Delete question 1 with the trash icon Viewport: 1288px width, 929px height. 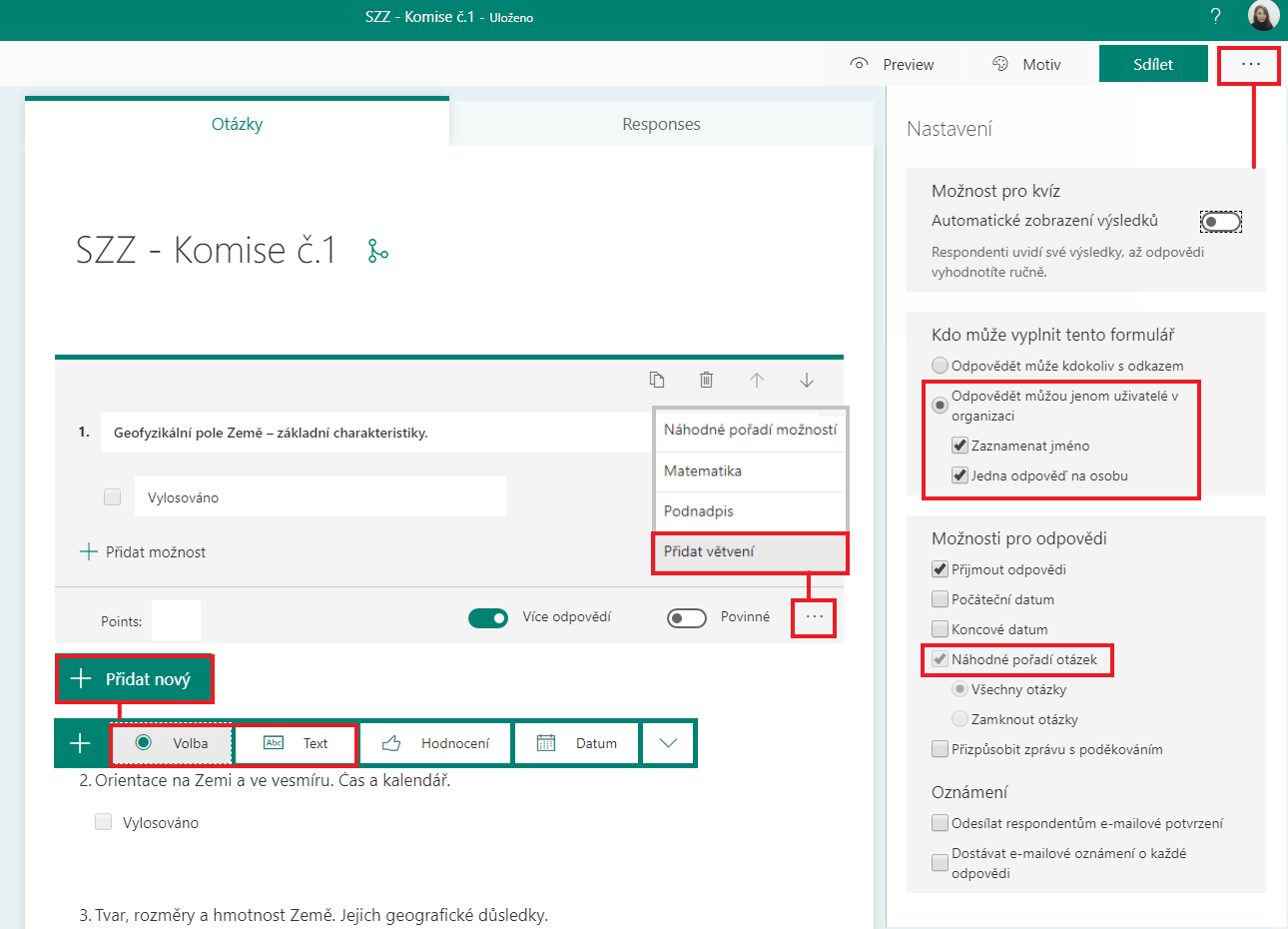[706, 380]
